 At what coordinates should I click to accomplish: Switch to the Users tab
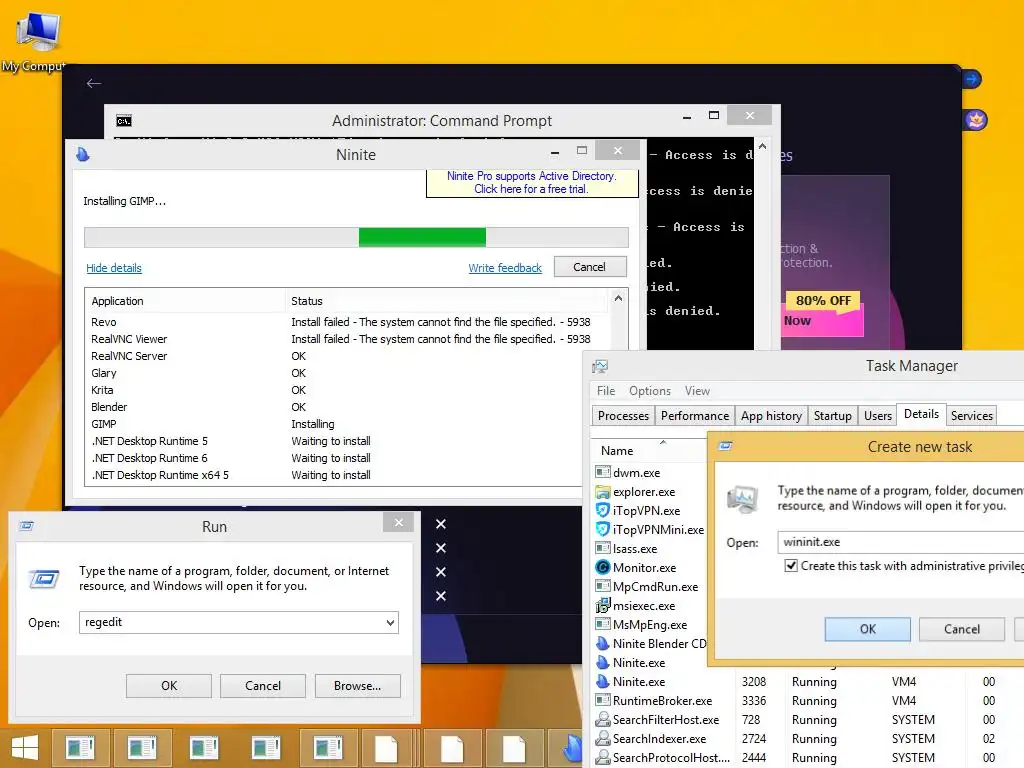(878, 415)
